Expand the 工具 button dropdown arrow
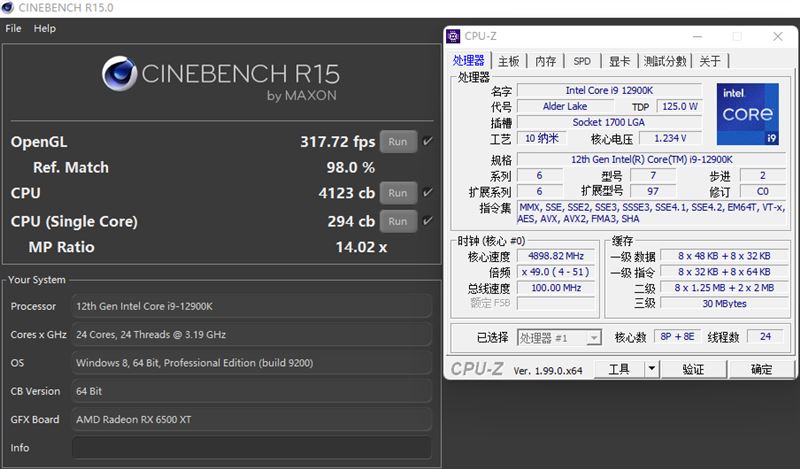 pos(652,369)
